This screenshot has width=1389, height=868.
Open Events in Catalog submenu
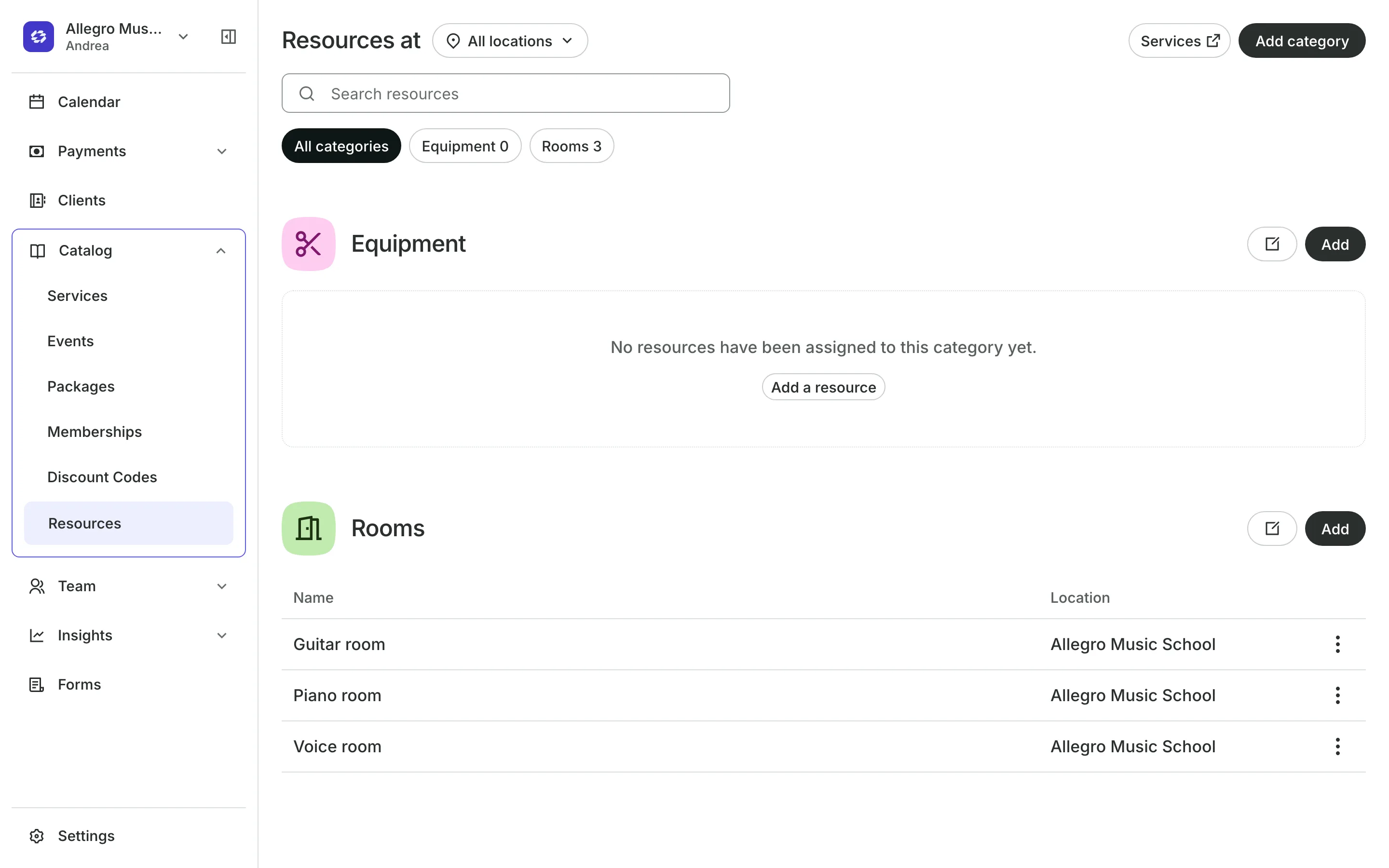[70, 341]
